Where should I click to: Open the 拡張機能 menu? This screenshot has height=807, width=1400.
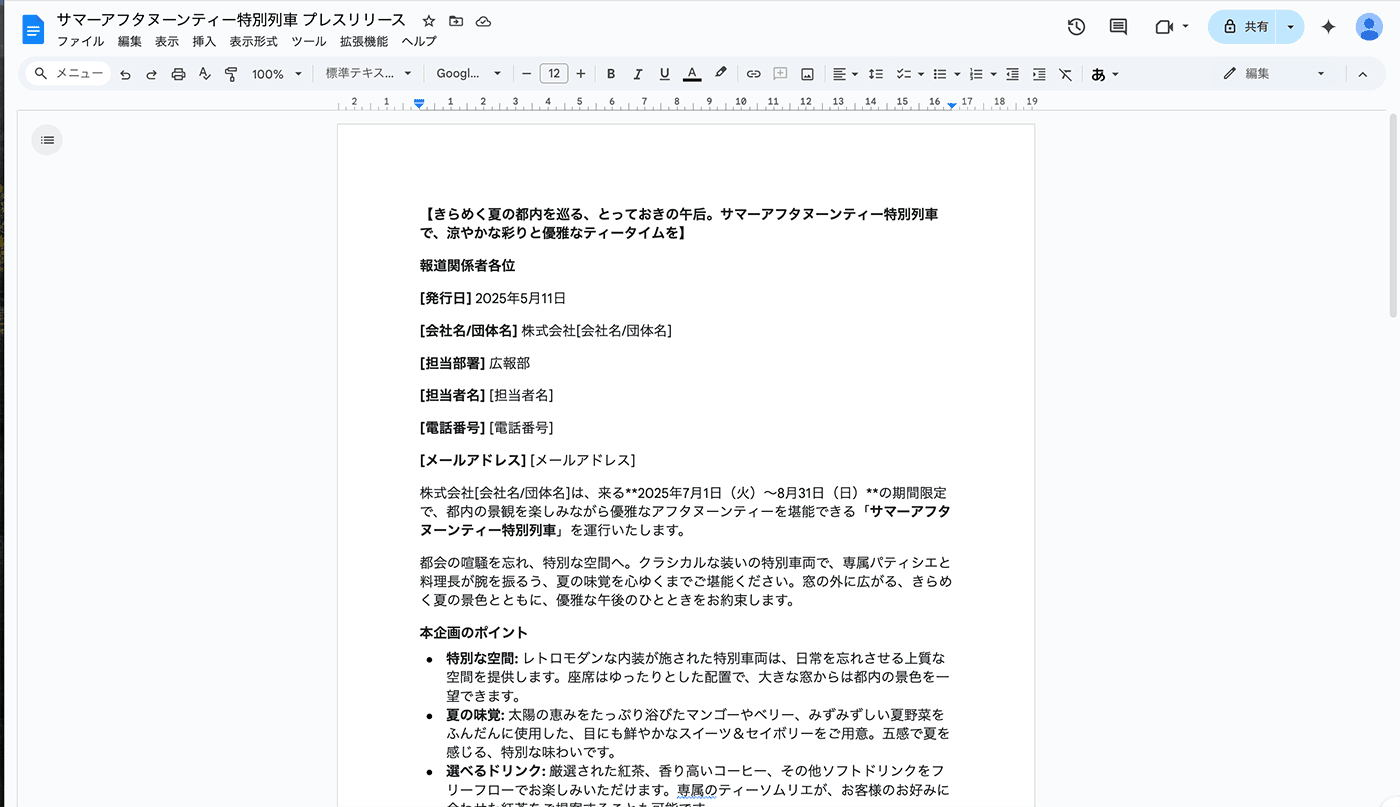pyautogui.click(x=364, y=42)
